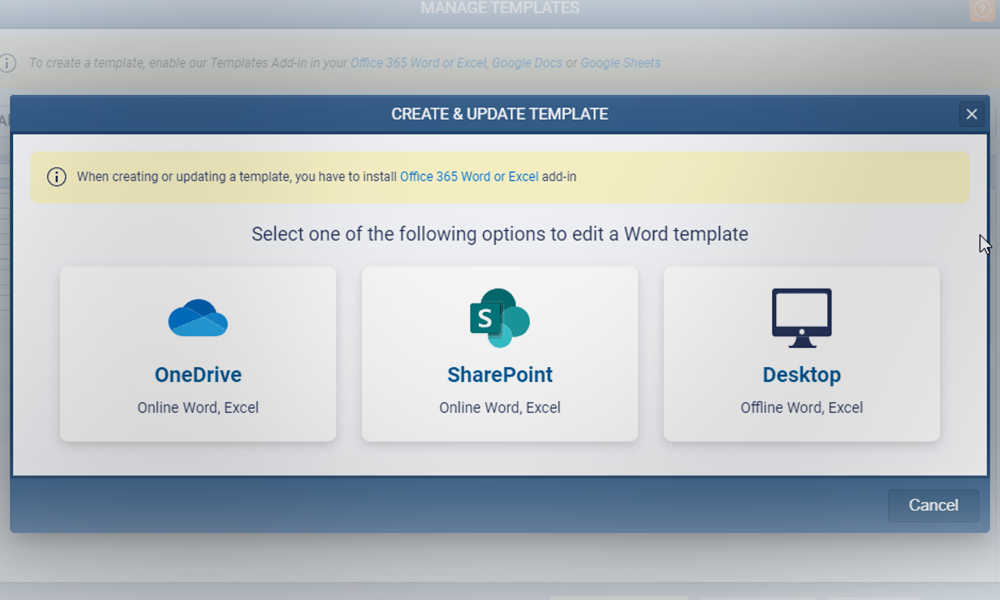Image resolution: width=1000 pixels, height=600 pixels.
Task: Click the Desktop monitor icon
Action: tap(801, 318)
